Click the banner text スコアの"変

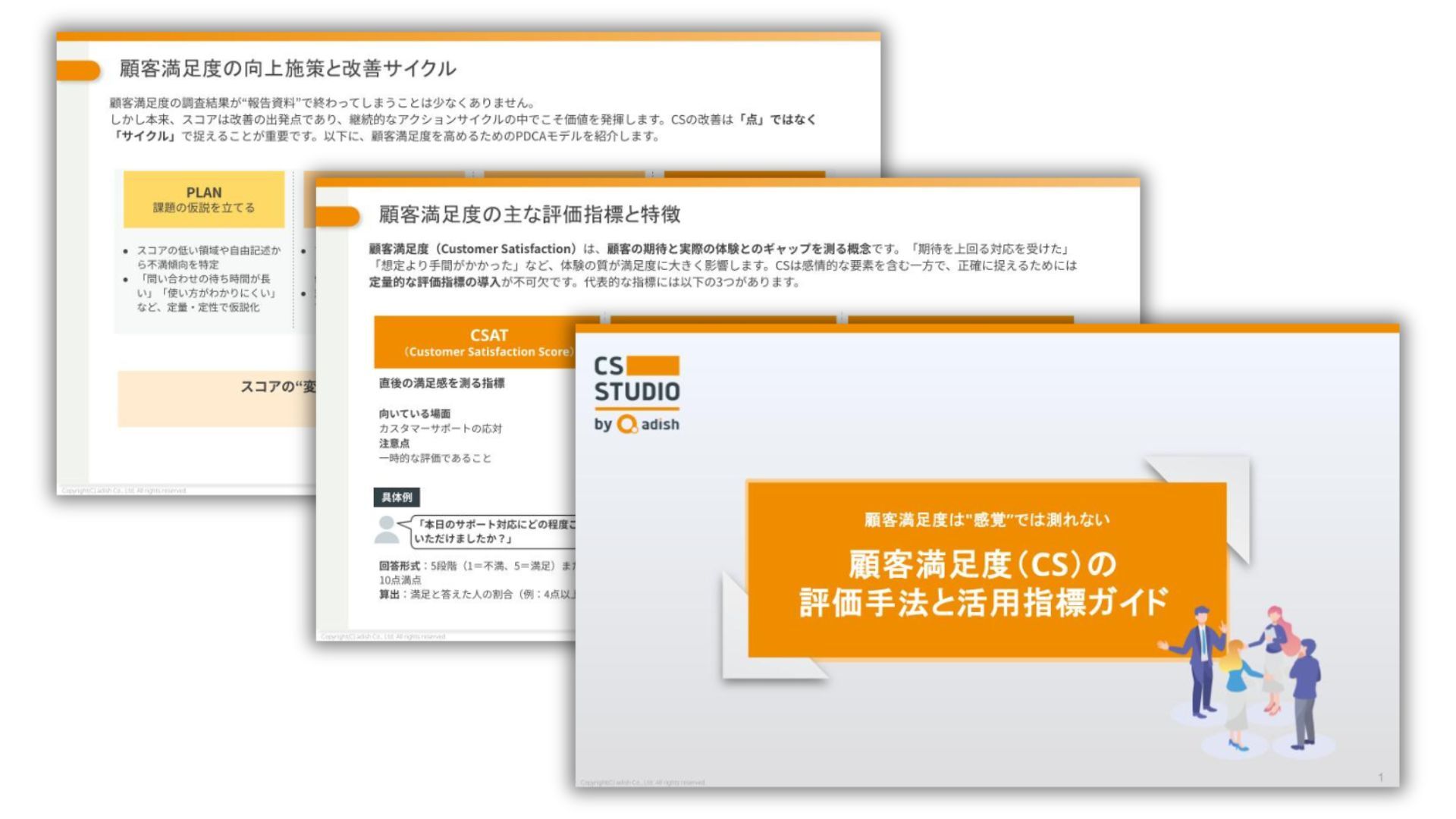[278, 387]
